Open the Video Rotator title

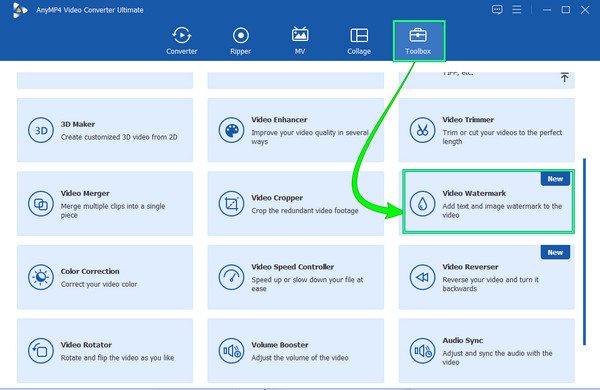(86, 345)
